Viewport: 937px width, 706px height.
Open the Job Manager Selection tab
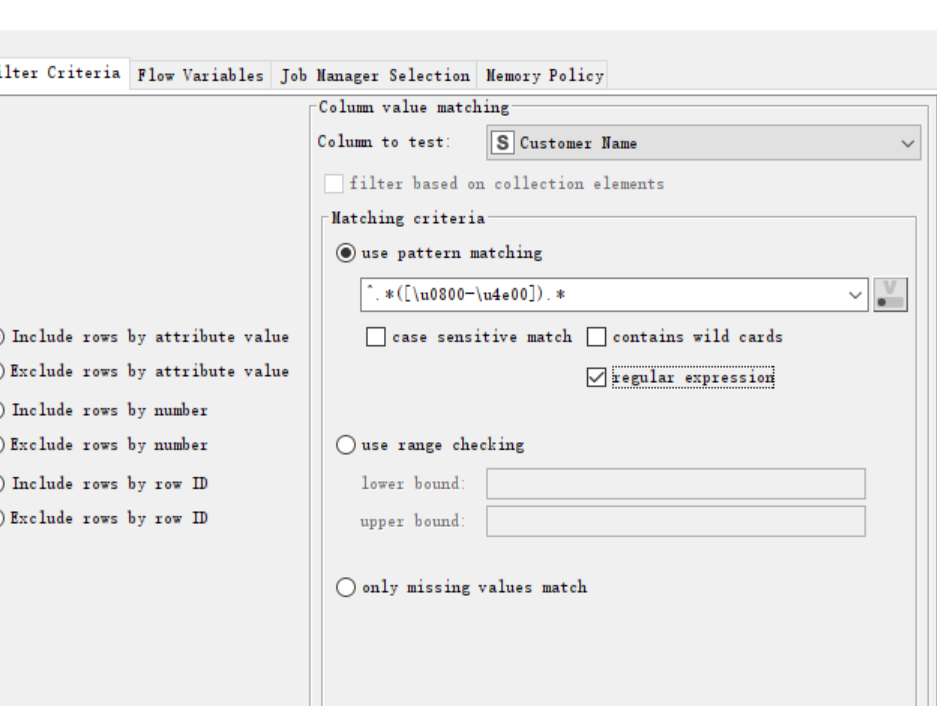pos(376,75)
